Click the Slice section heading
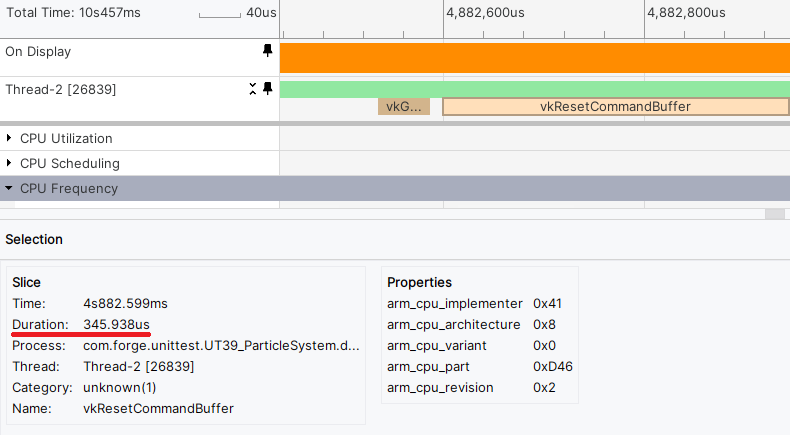The image size is (790, 435). click(x=26, y=282)
